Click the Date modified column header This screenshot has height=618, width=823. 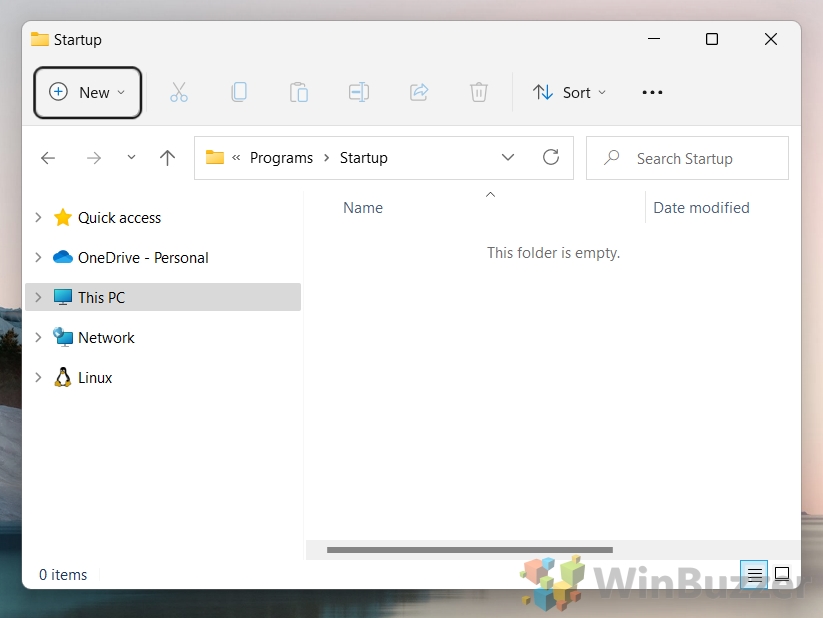pos(701,208)
